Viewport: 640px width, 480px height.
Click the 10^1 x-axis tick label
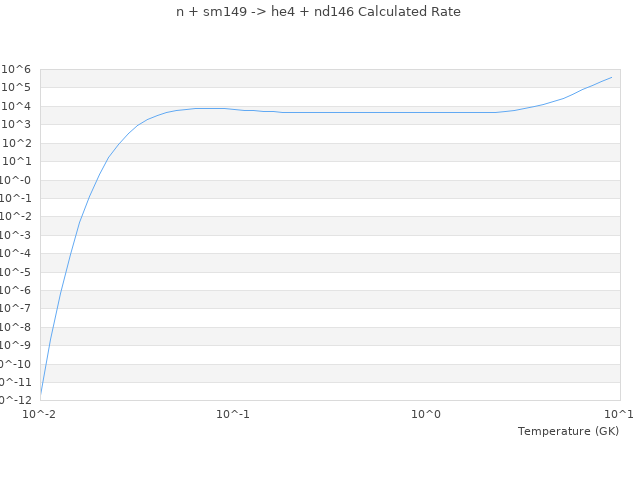(619, 414)
